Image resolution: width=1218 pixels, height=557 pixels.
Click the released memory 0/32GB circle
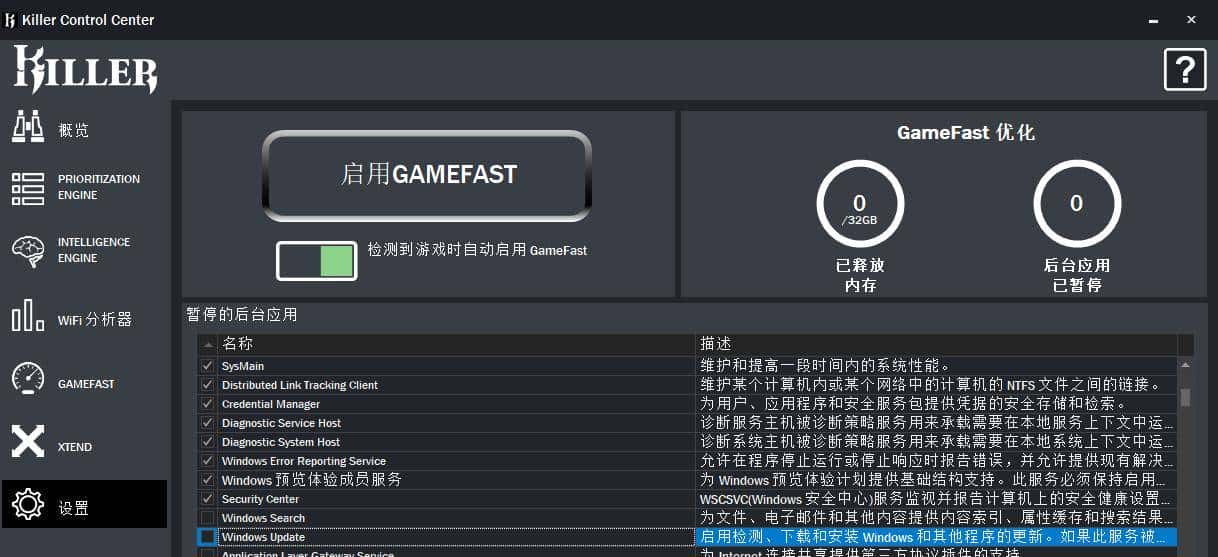point(860,205)
